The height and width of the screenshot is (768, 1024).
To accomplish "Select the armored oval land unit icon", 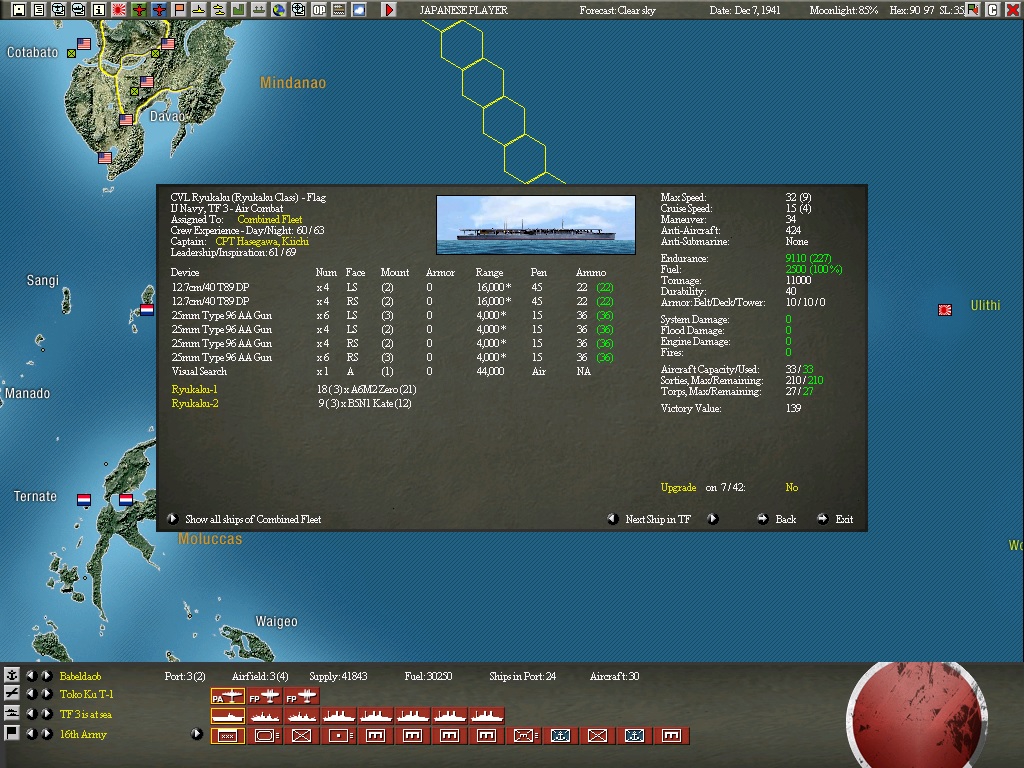I will (264, 736).
